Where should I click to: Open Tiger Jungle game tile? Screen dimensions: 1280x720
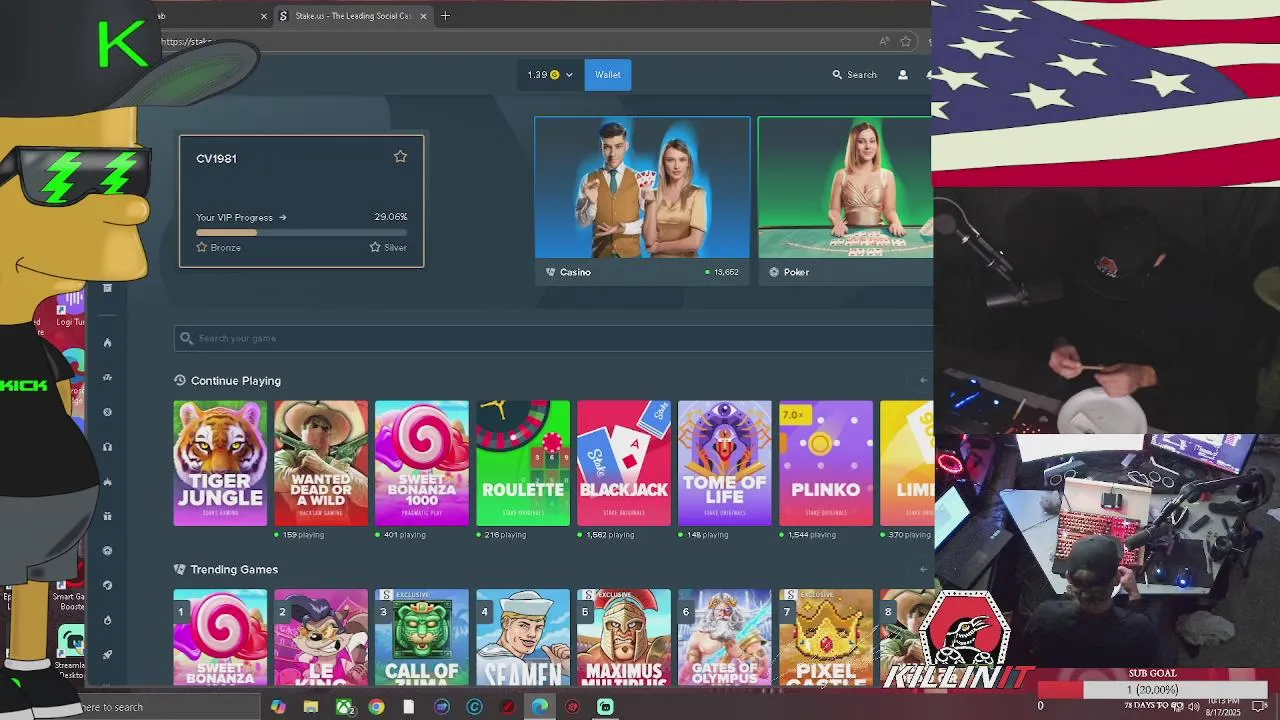click(220, 463)
